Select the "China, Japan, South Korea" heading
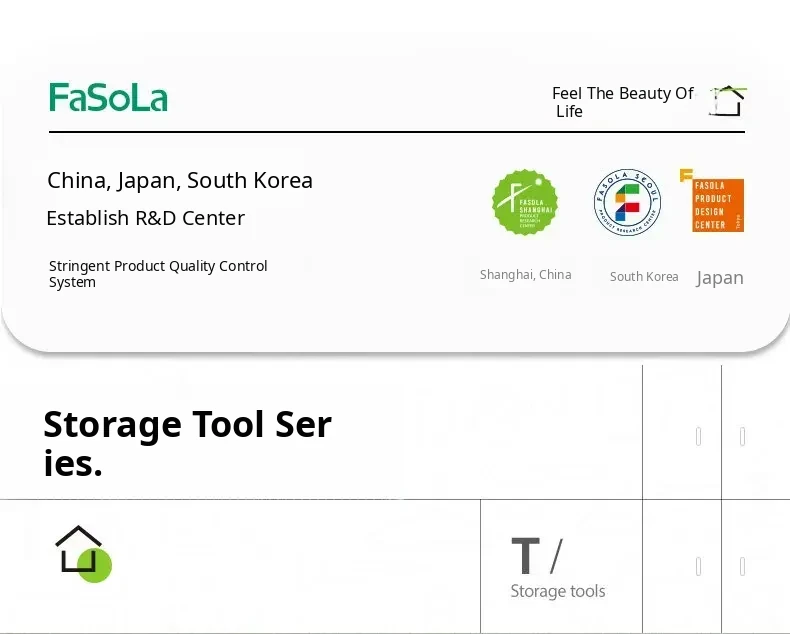 [x=180, y=181]
